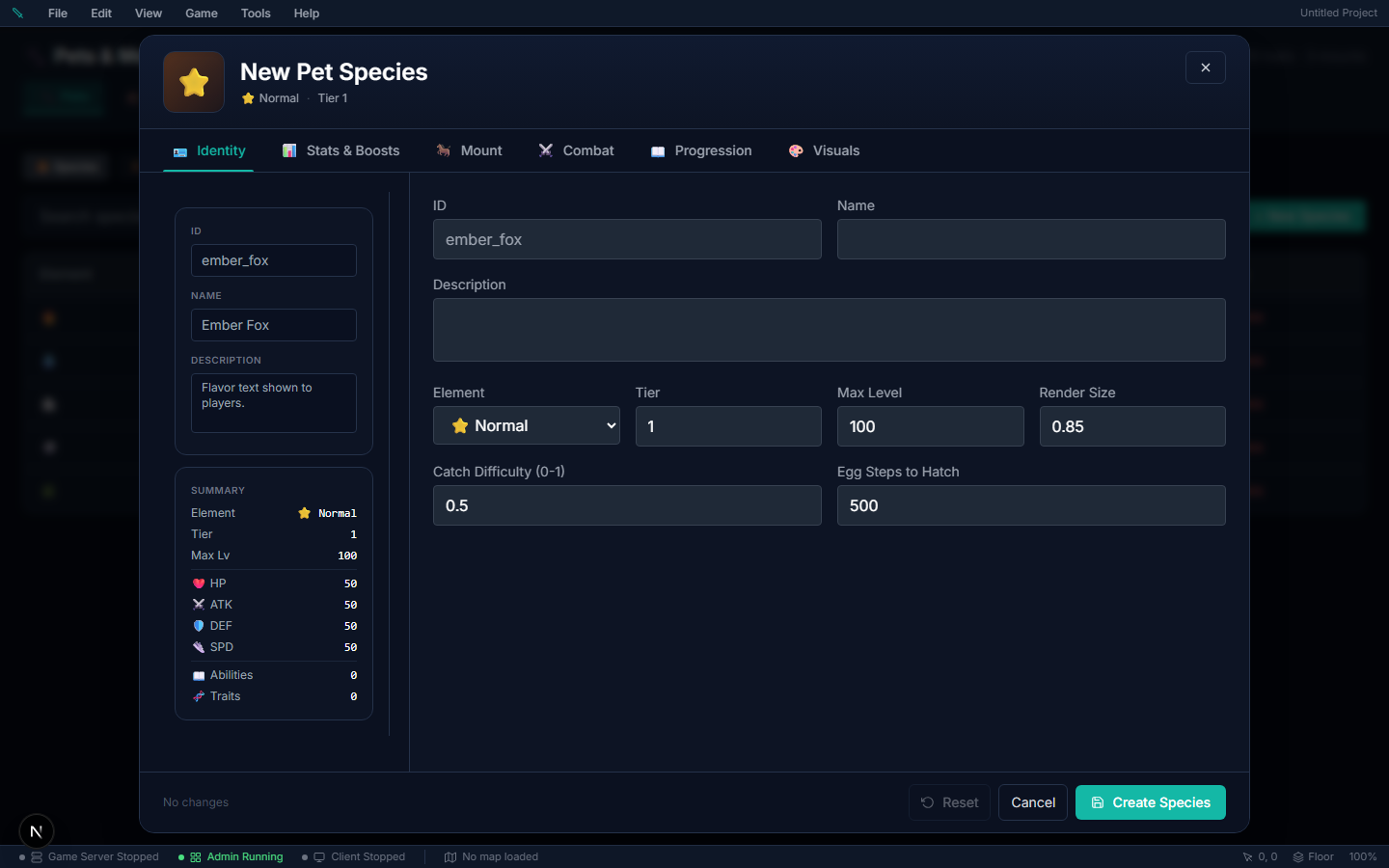Image resolution: width=1389 pixels, height=868 pixels.
Task: Click 'Game Server Stopped' status text
Action: click(103, 856)
